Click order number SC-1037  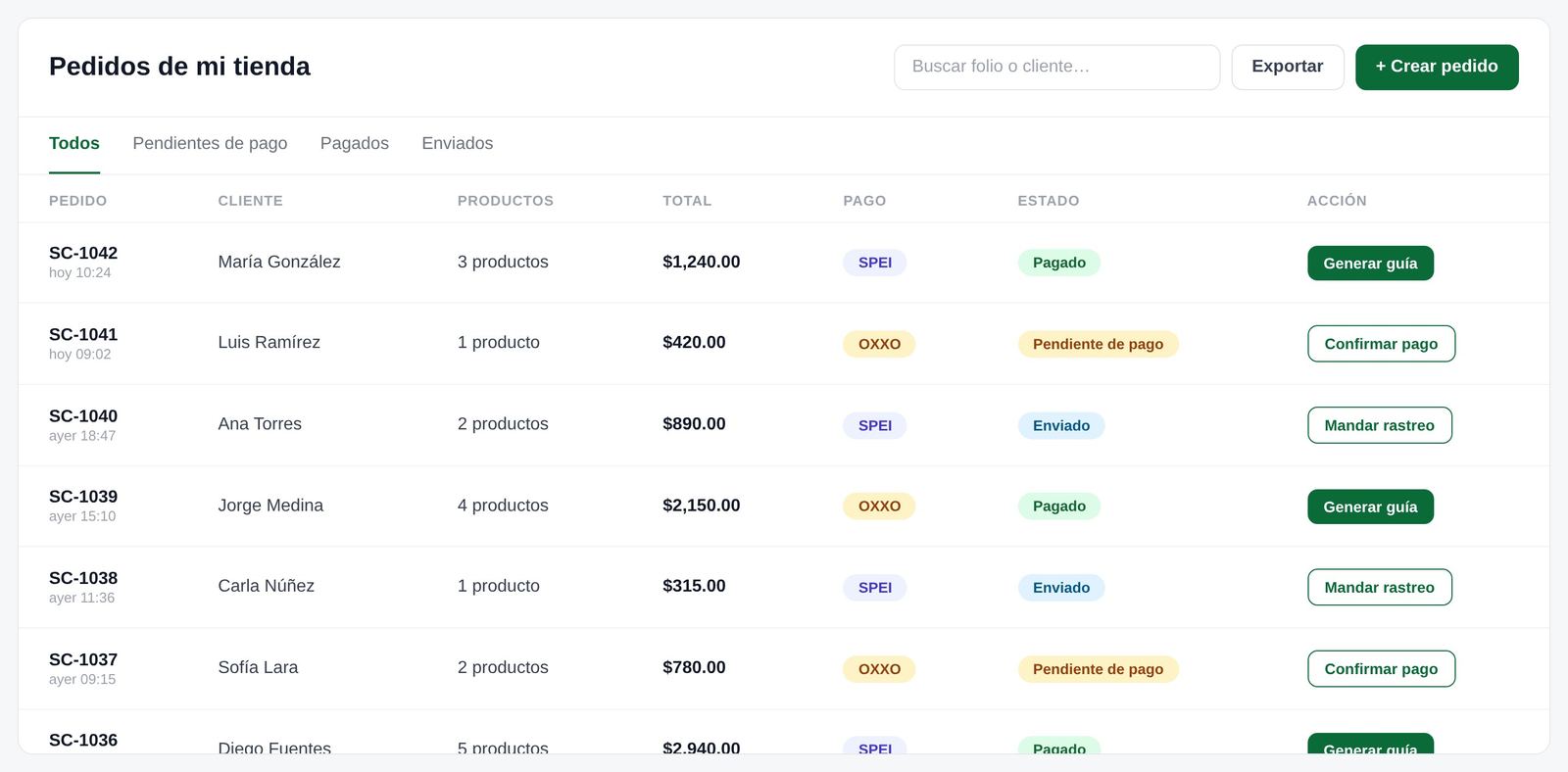point(83,659)
